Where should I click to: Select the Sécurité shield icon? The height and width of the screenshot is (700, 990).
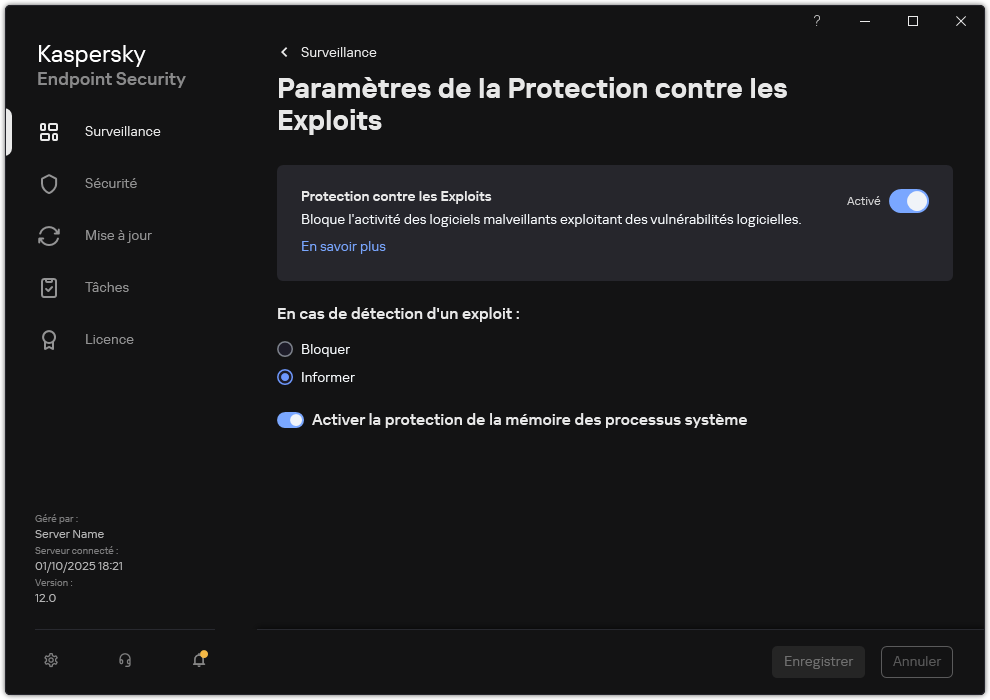coord(49,183)
